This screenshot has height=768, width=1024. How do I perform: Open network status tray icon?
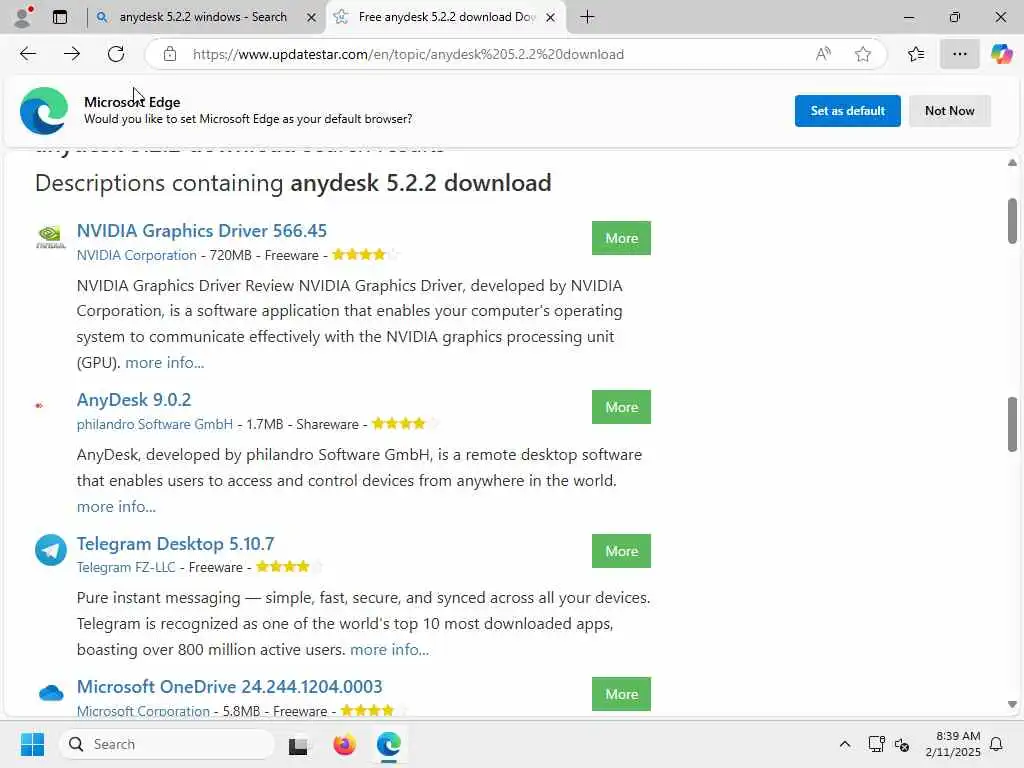click(876, 744)
